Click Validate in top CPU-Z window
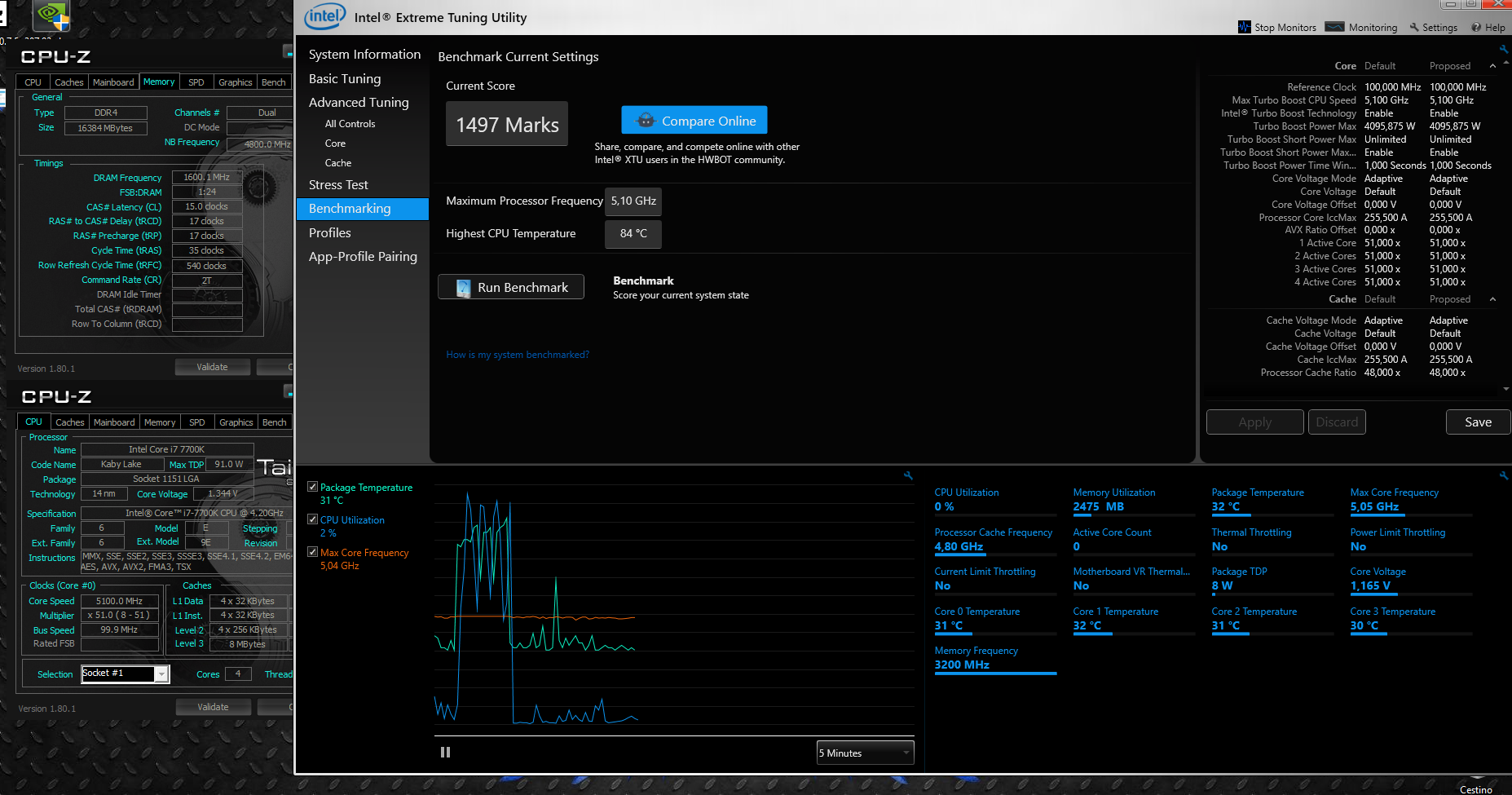 click(x=213, y=367)
